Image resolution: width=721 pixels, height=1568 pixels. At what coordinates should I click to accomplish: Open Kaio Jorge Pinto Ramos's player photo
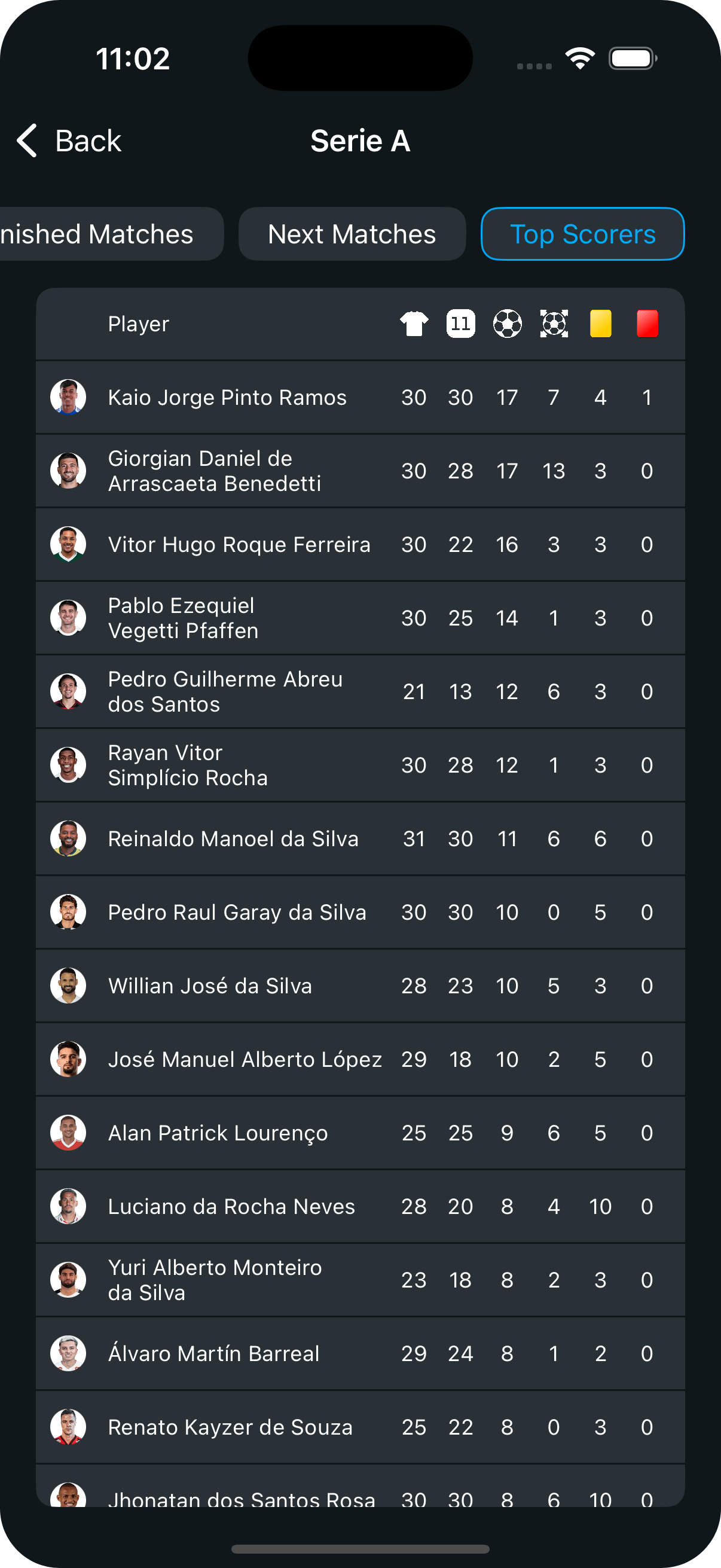point(68,398)
